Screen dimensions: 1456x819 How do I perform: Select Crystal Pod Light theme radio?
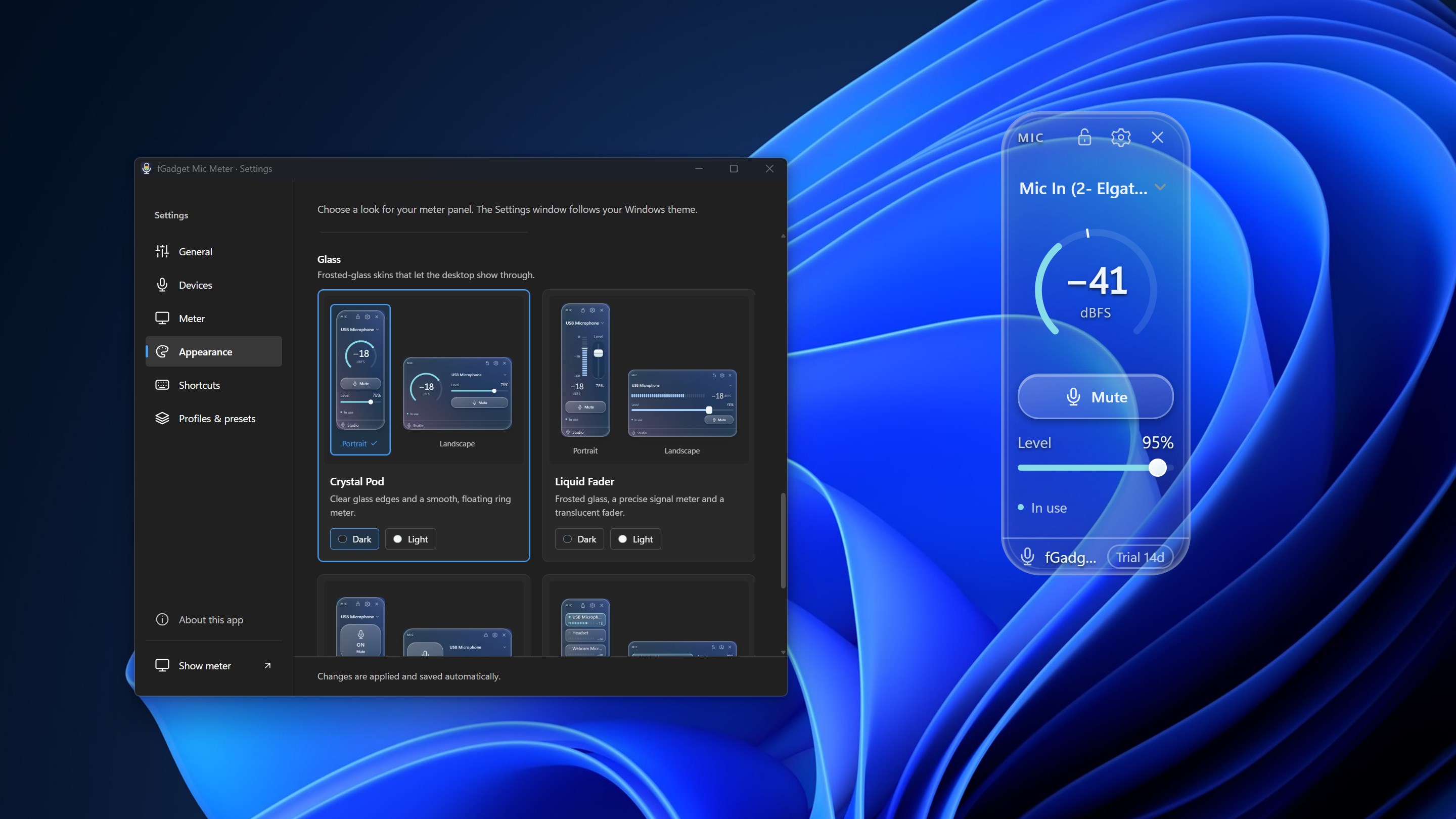pos(411,539)
